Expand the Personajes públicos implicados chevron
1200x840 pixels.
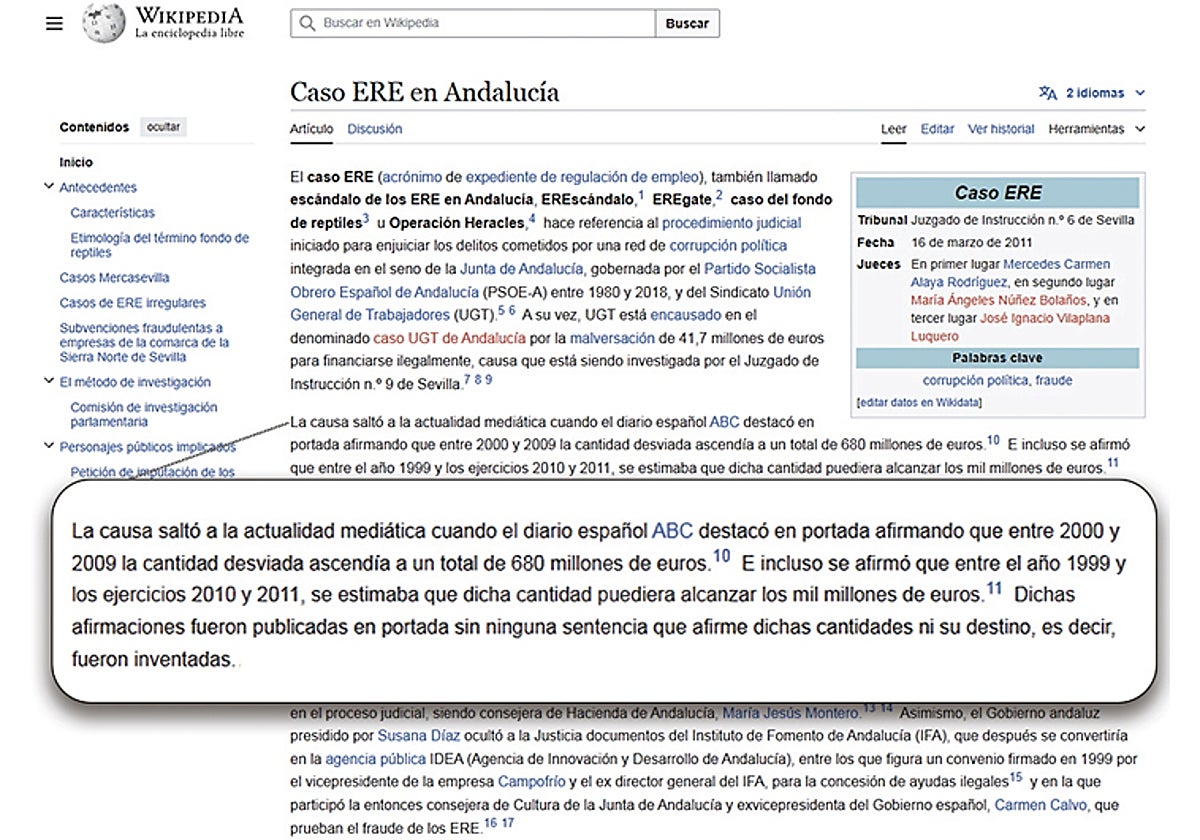click(49, 447)
